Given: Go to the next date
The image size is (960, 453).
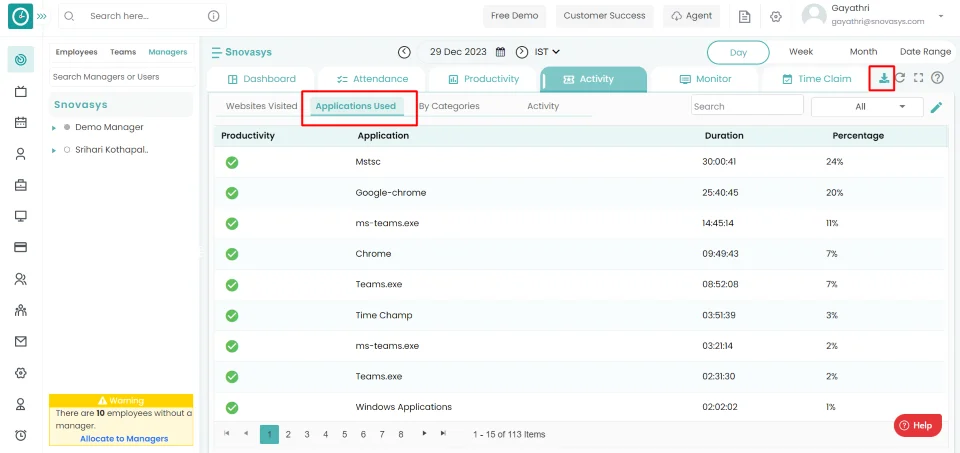Looking at the screenshot, I should tap(522, 52).
